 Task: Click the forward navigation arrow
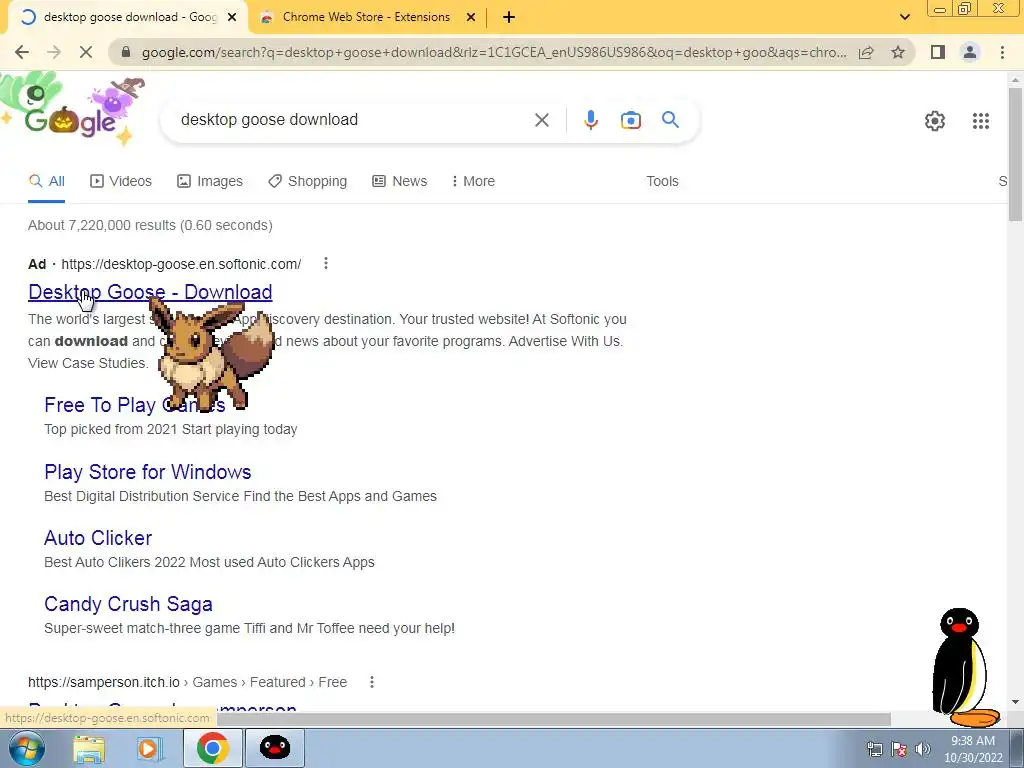54,52
